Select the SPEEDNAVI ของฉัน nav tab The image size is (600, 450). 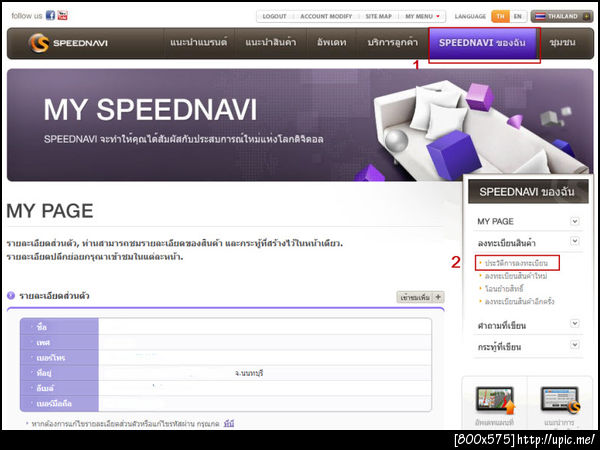pyautogui.click(x=482, y=43)
